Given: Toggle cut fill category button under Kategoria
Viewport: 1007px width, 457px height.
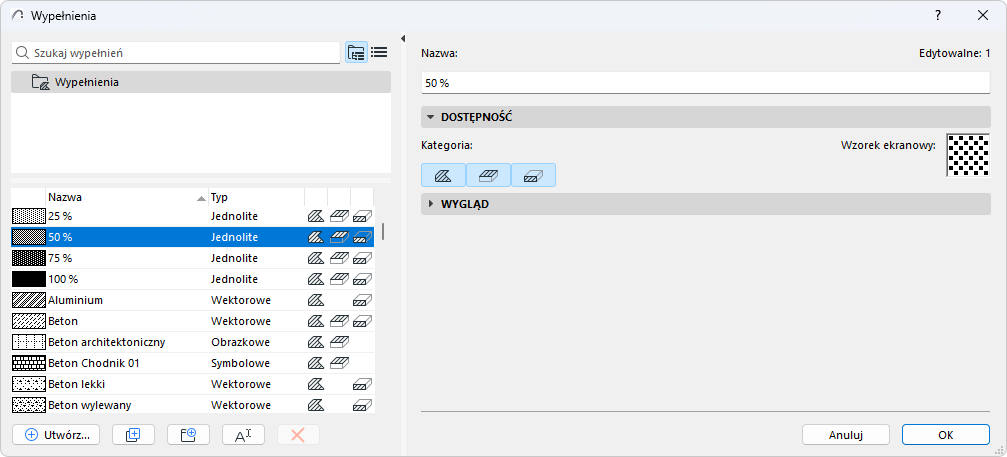Looking at the screenshot, I should 533,175.
